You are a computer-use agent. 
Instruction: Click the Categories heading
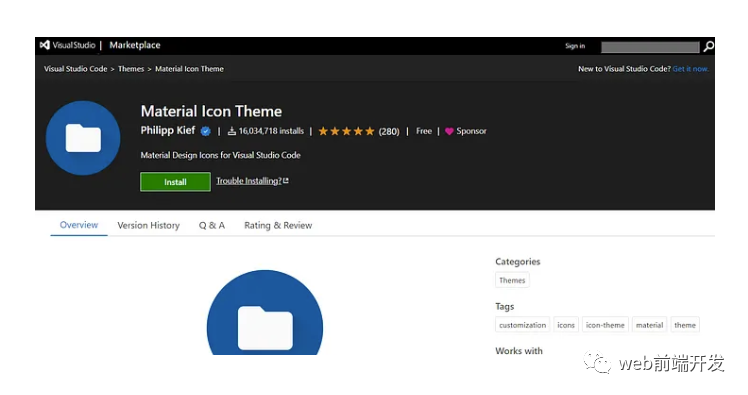518,261
